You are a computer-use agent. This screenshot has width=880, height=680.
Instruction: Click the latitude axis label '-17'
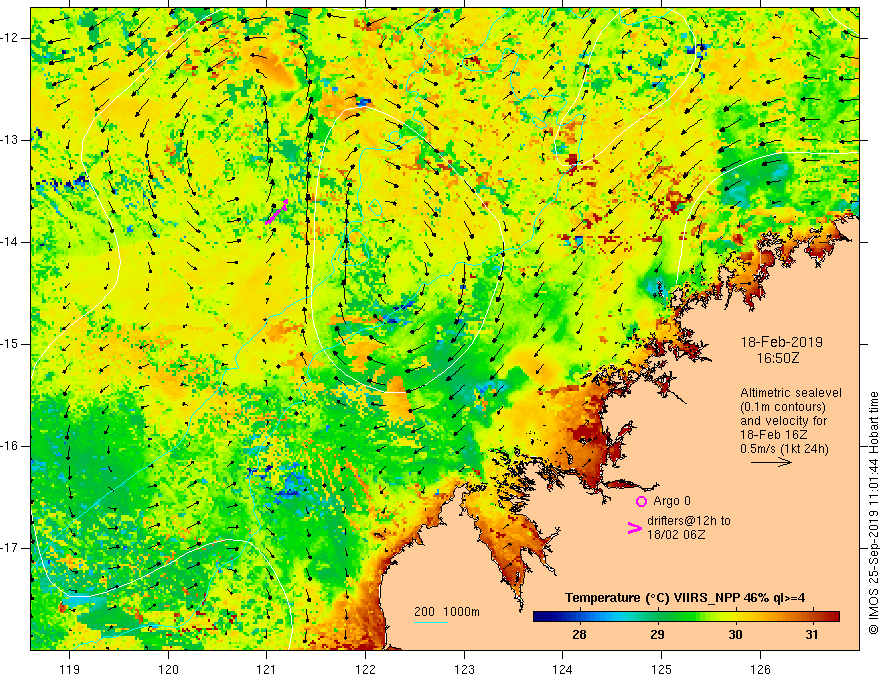tap(11, 548)
